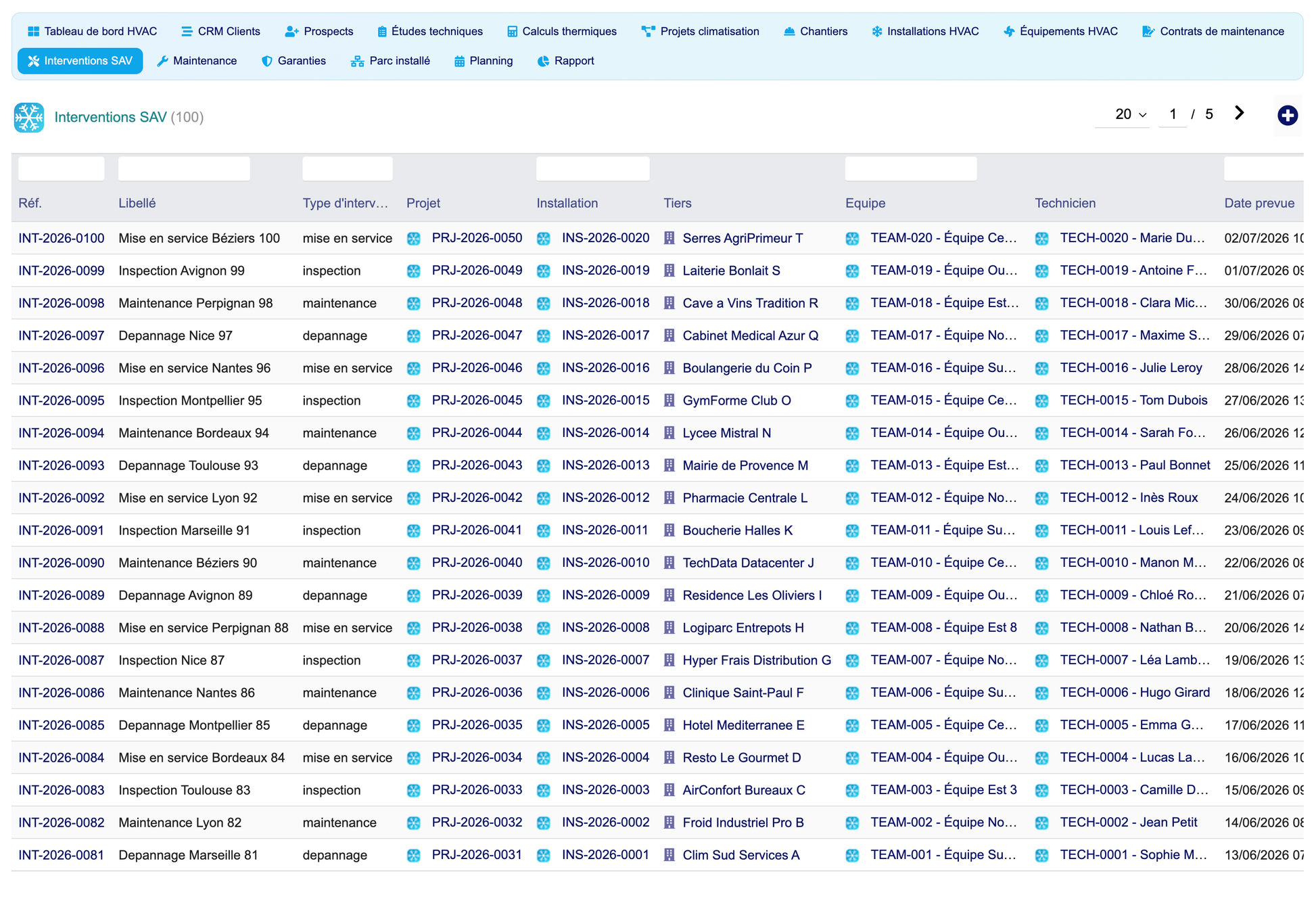Click installation icon beside INS-2026-0019
Viewport: 1316px width, 924px height.
(x=544, y=271)
